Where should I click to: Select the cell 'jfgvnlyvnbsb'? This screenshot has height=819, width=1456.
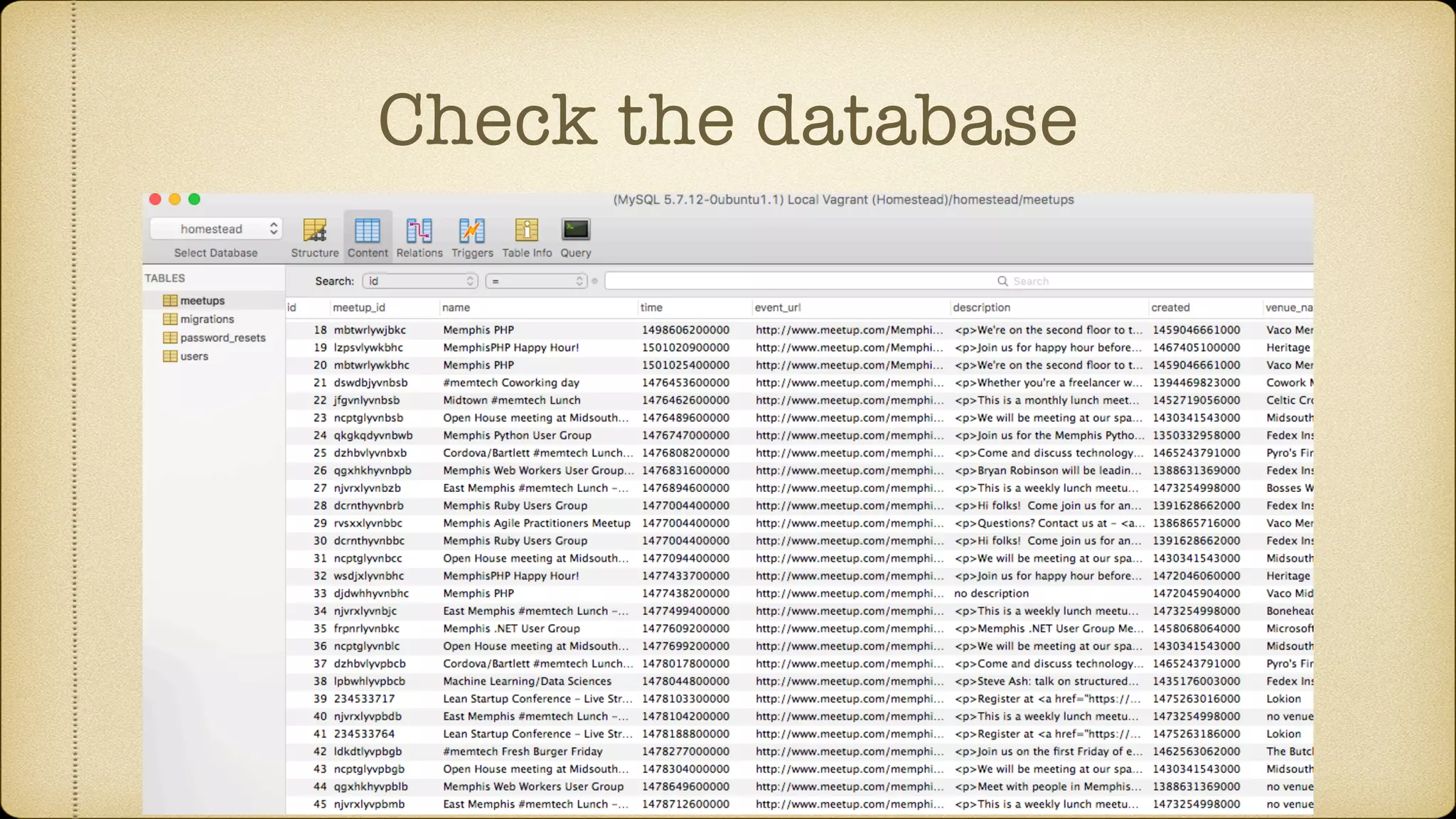point(367,400)
